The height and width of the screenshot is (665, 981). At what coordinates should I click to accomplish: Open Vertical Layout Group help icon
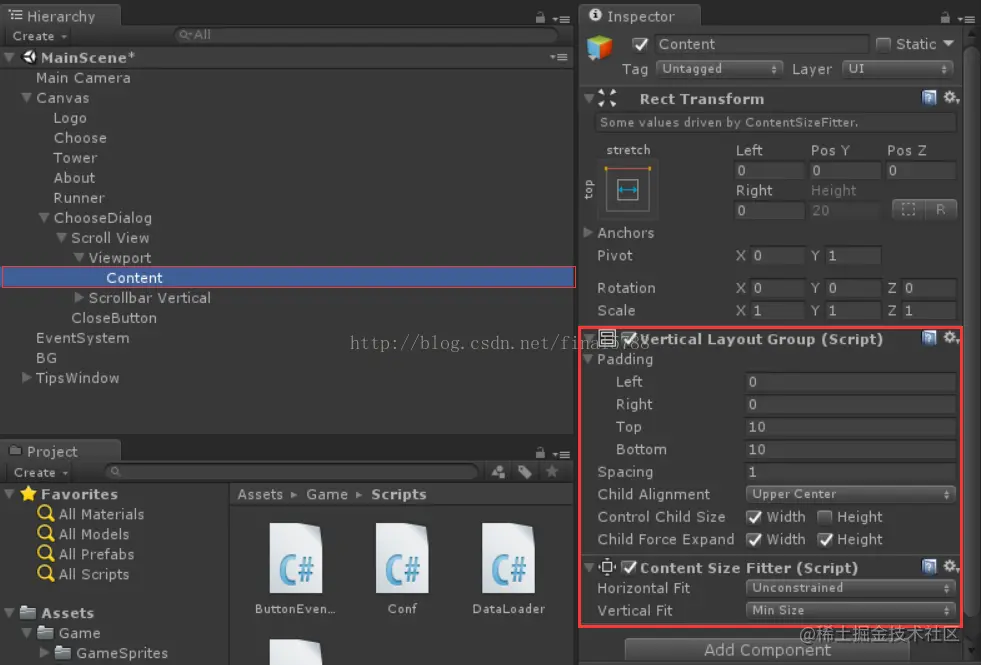click(x=929, y=338)
